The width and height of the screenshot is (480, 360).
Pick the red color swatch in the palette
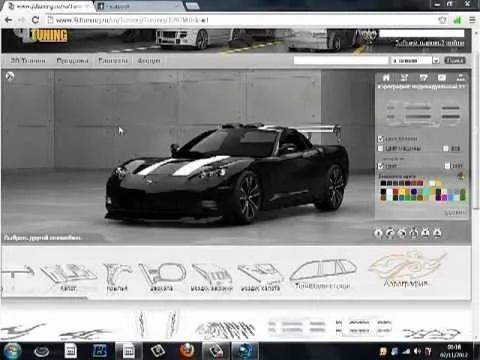pyautogui.click(x=396, y=192)
